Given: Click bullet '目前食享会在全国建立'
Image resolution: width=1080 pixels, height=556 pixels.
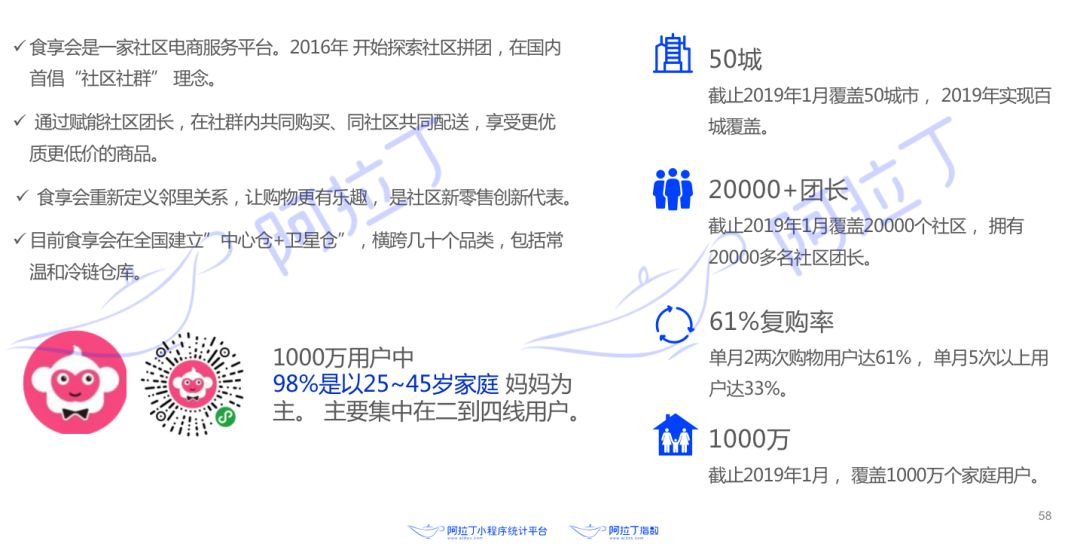Looking at the screenshot, I should click(117, 241).
